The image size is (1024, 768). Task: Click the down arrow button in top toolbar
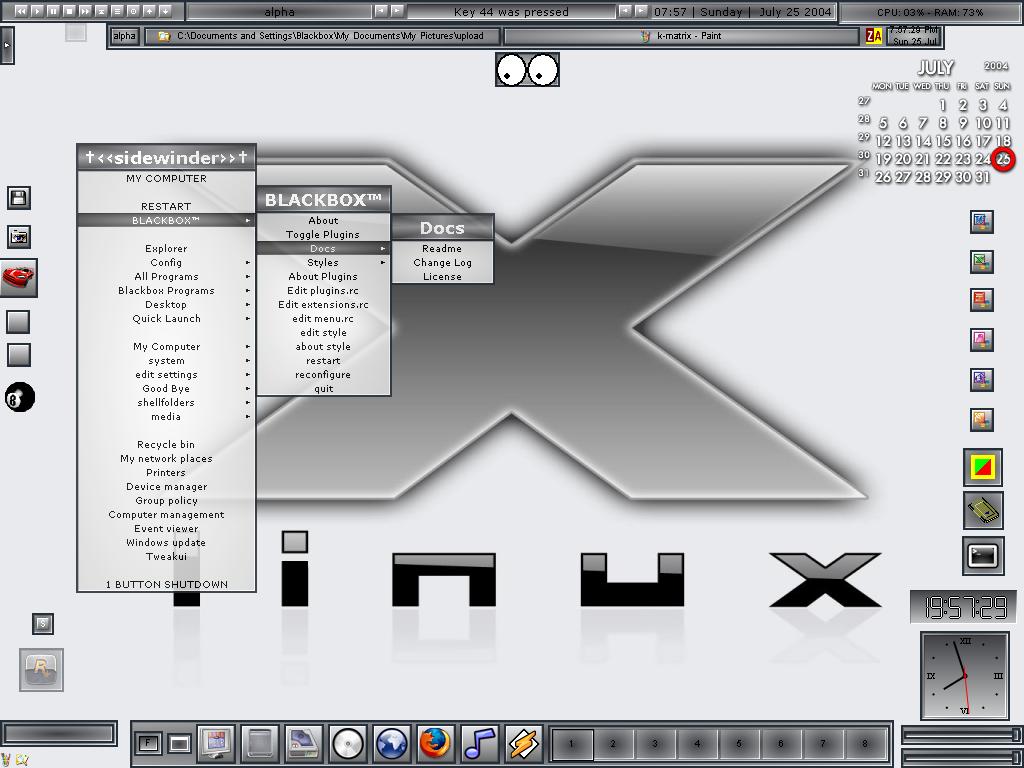click(165, 10)
